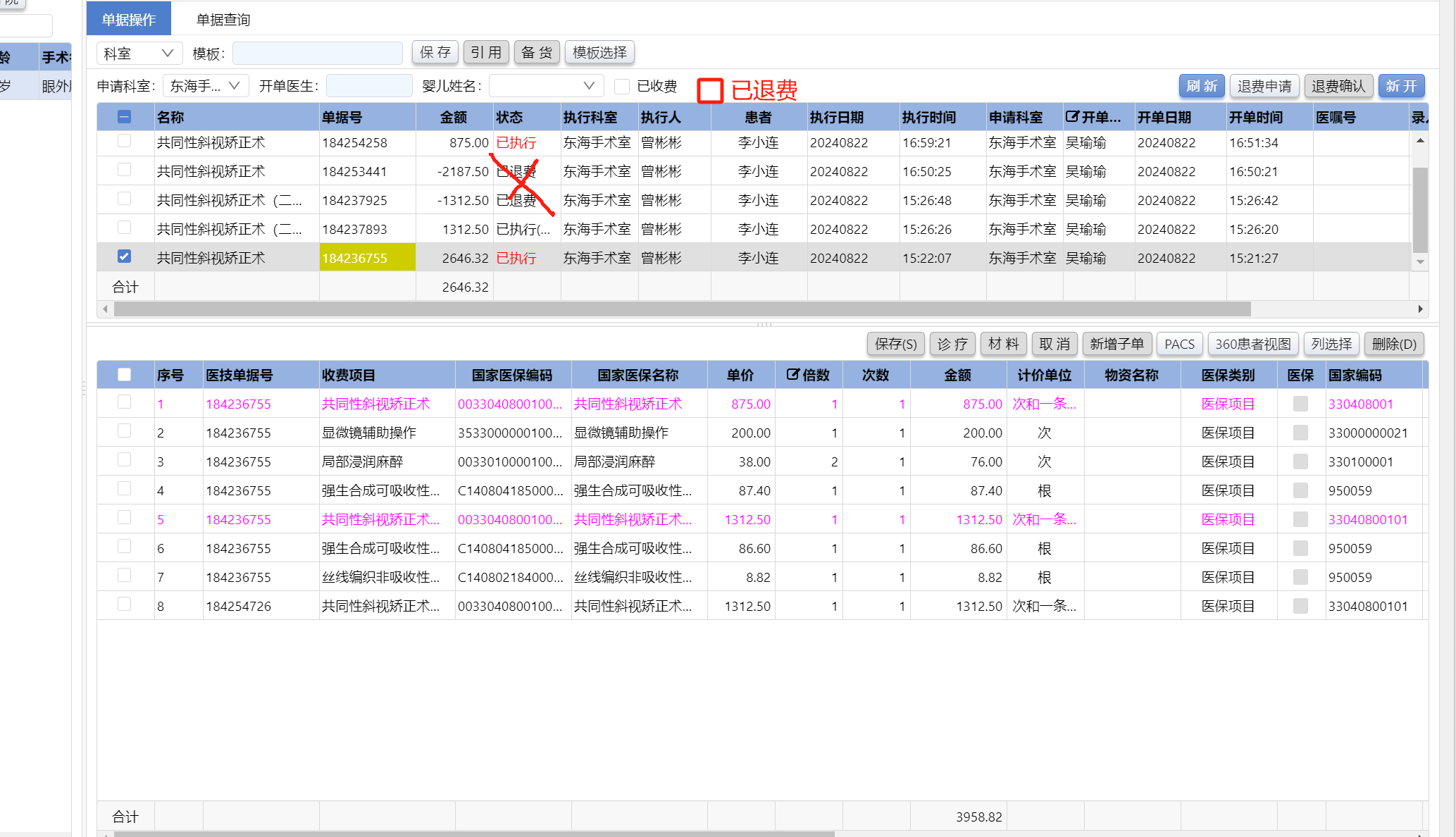Click the upper table vertical scrollbar thumb

click(x=1420, y=209)
